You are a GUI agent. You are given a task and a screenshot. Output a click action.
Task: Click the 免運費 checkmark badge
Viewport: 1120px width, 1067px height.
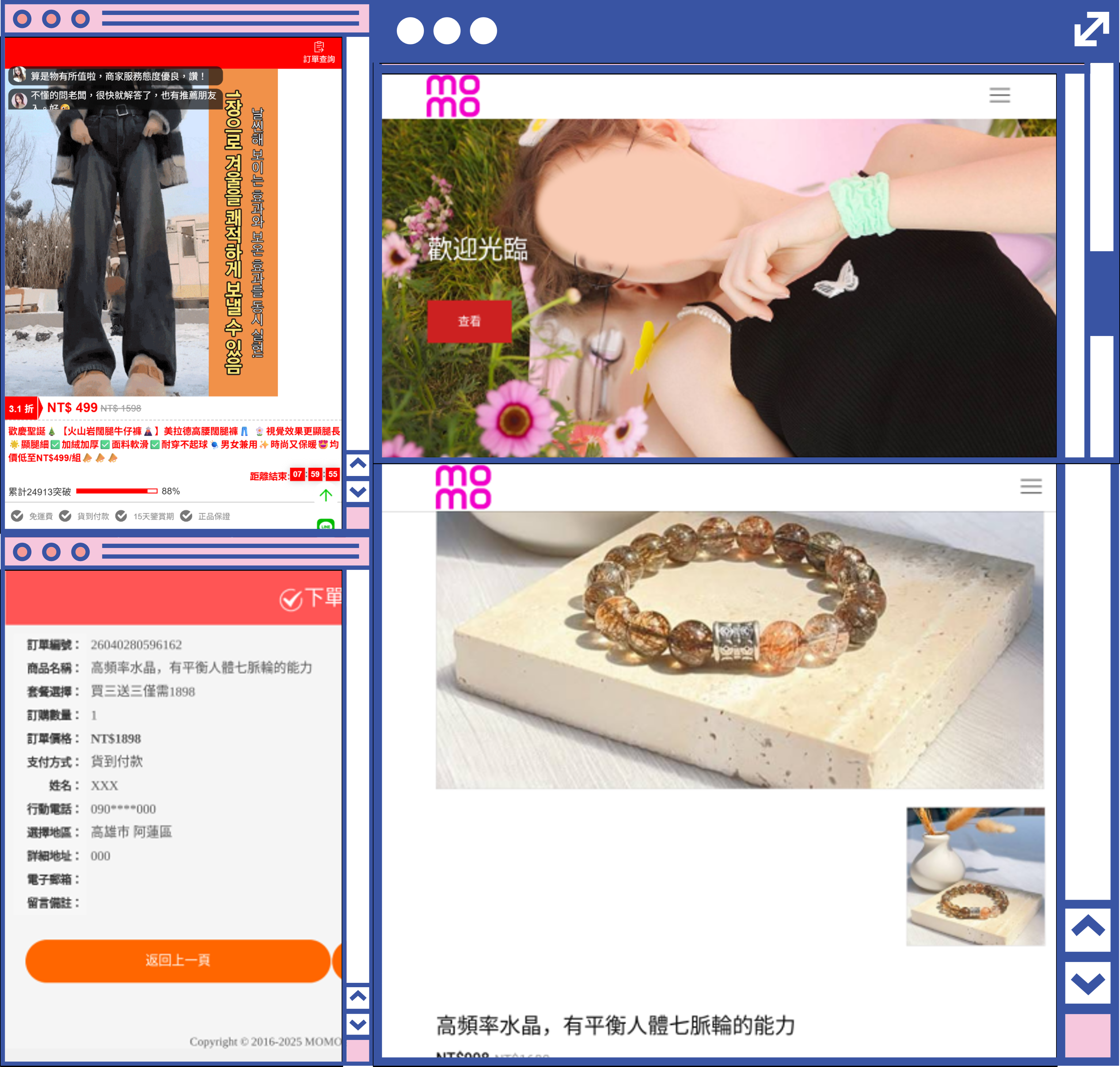click(18, 516)
